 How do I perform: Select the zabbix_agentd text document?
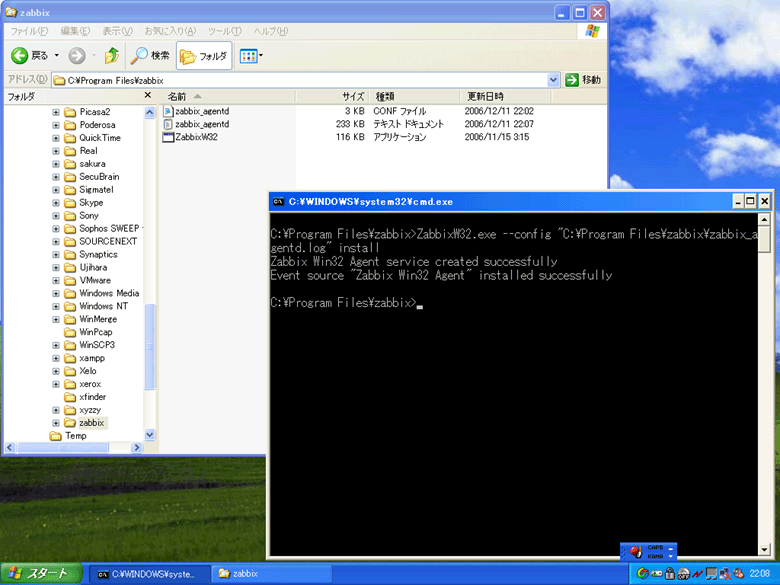201,124
